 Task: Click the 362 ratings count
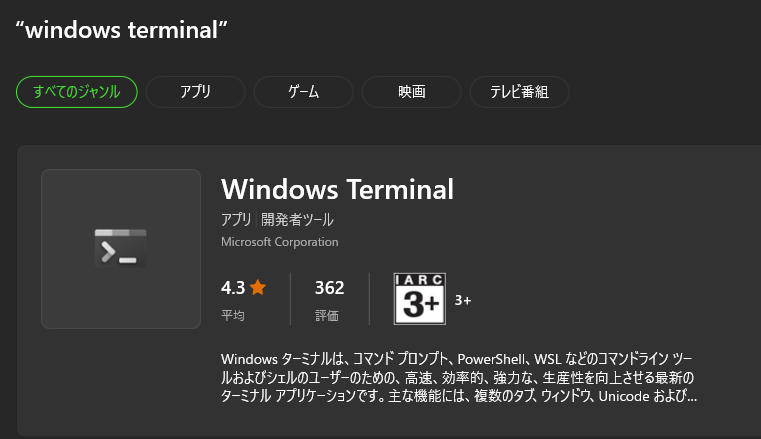(330, 288)
